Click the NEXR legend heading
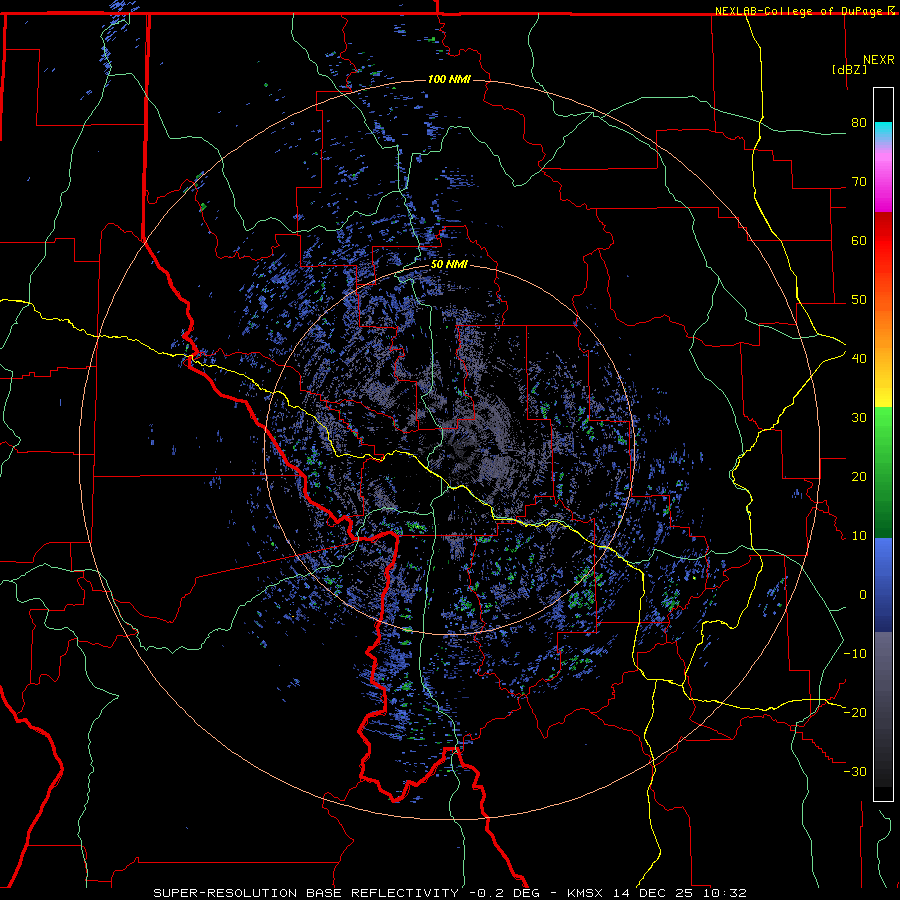Image resolution: width=900 pixels, height=900 pixels. [x=879, y=60]
